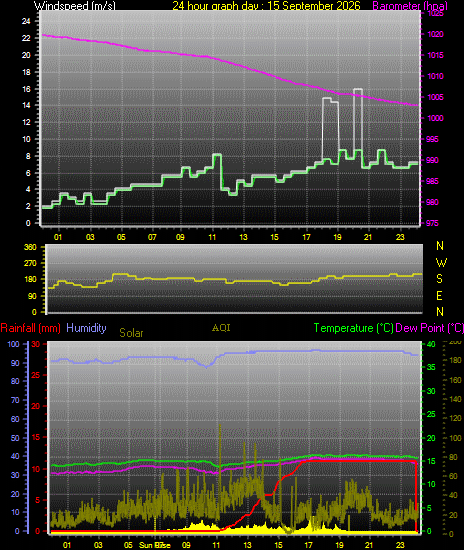Select the 1015 barometer axis value

coord(435,55)
